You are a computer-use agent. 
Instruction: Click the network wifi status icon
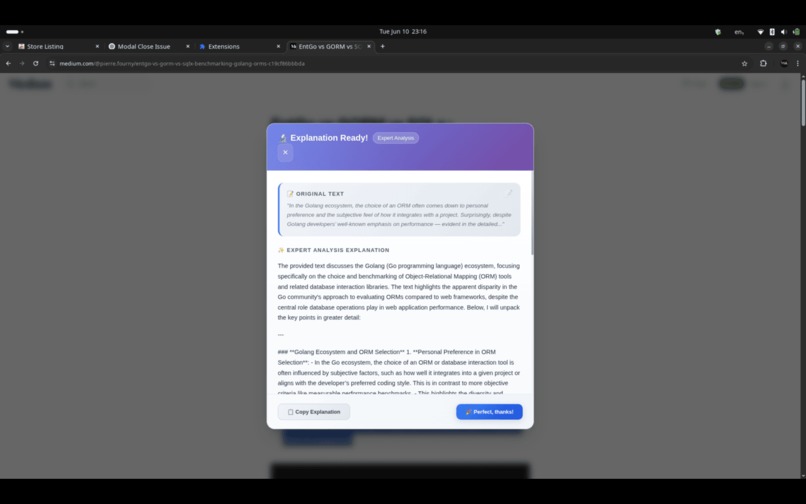(x=760, y=32)
